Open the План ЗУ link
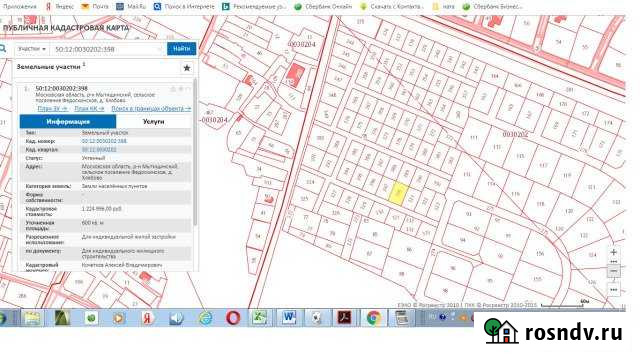This screenshot has width=640, height=360. pyautogui.click(x=53, y=109)
